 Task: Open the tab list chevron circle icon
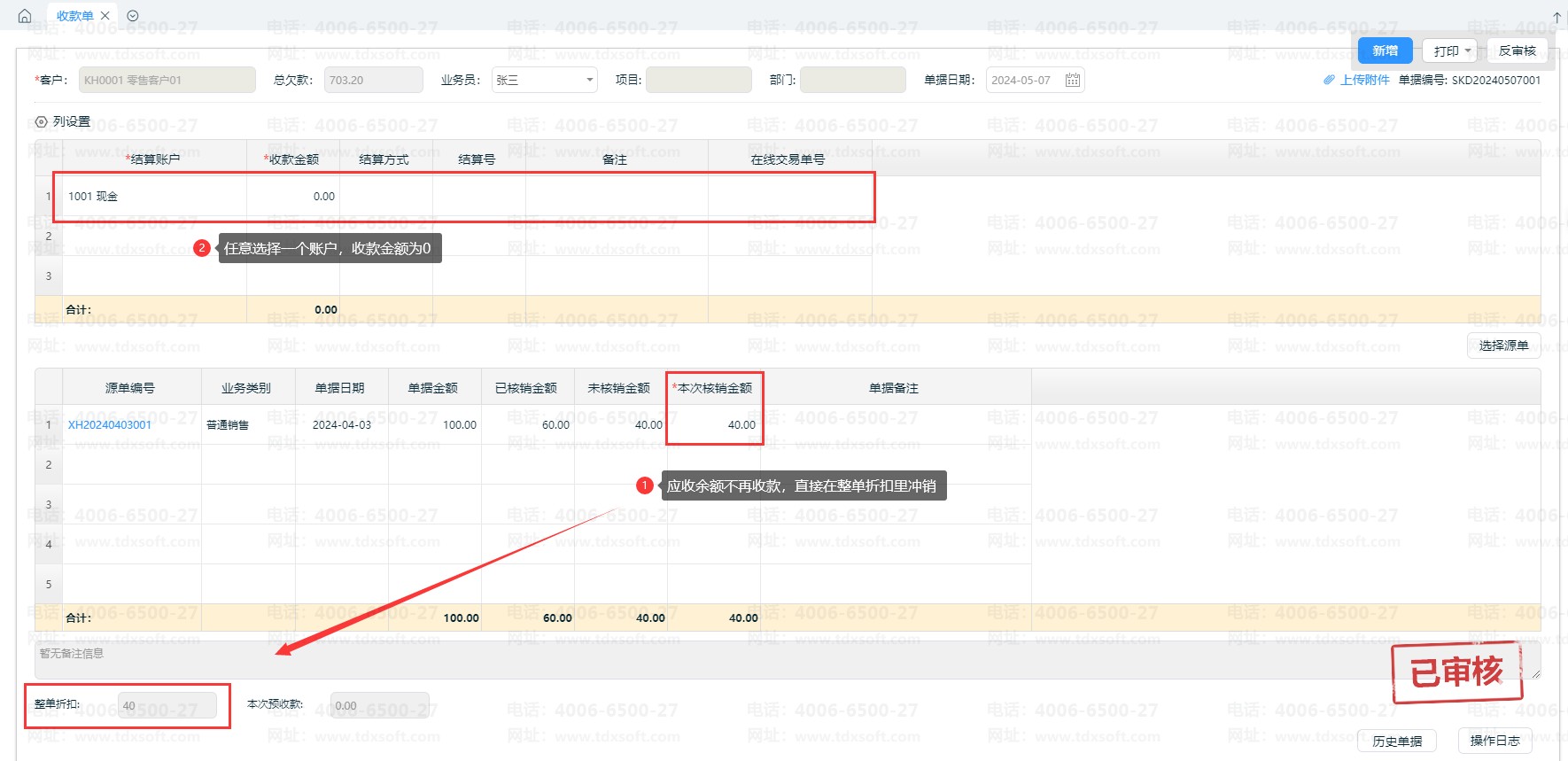133,16
